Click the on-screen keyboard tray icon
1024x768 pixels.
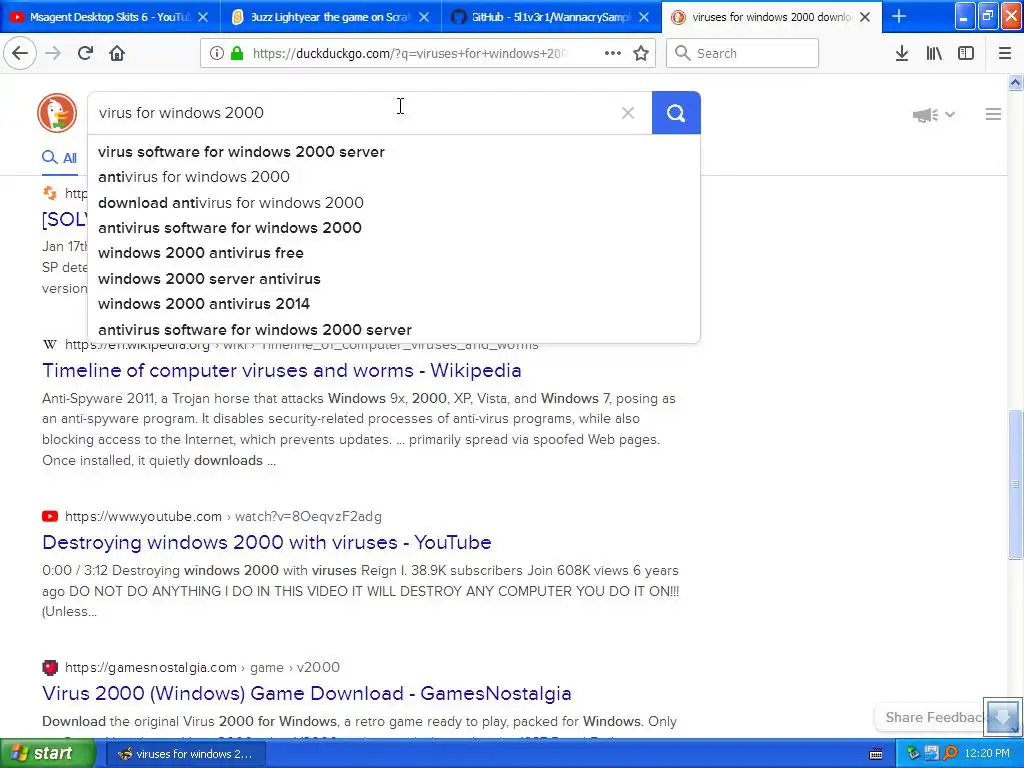(x=876, y=754)
